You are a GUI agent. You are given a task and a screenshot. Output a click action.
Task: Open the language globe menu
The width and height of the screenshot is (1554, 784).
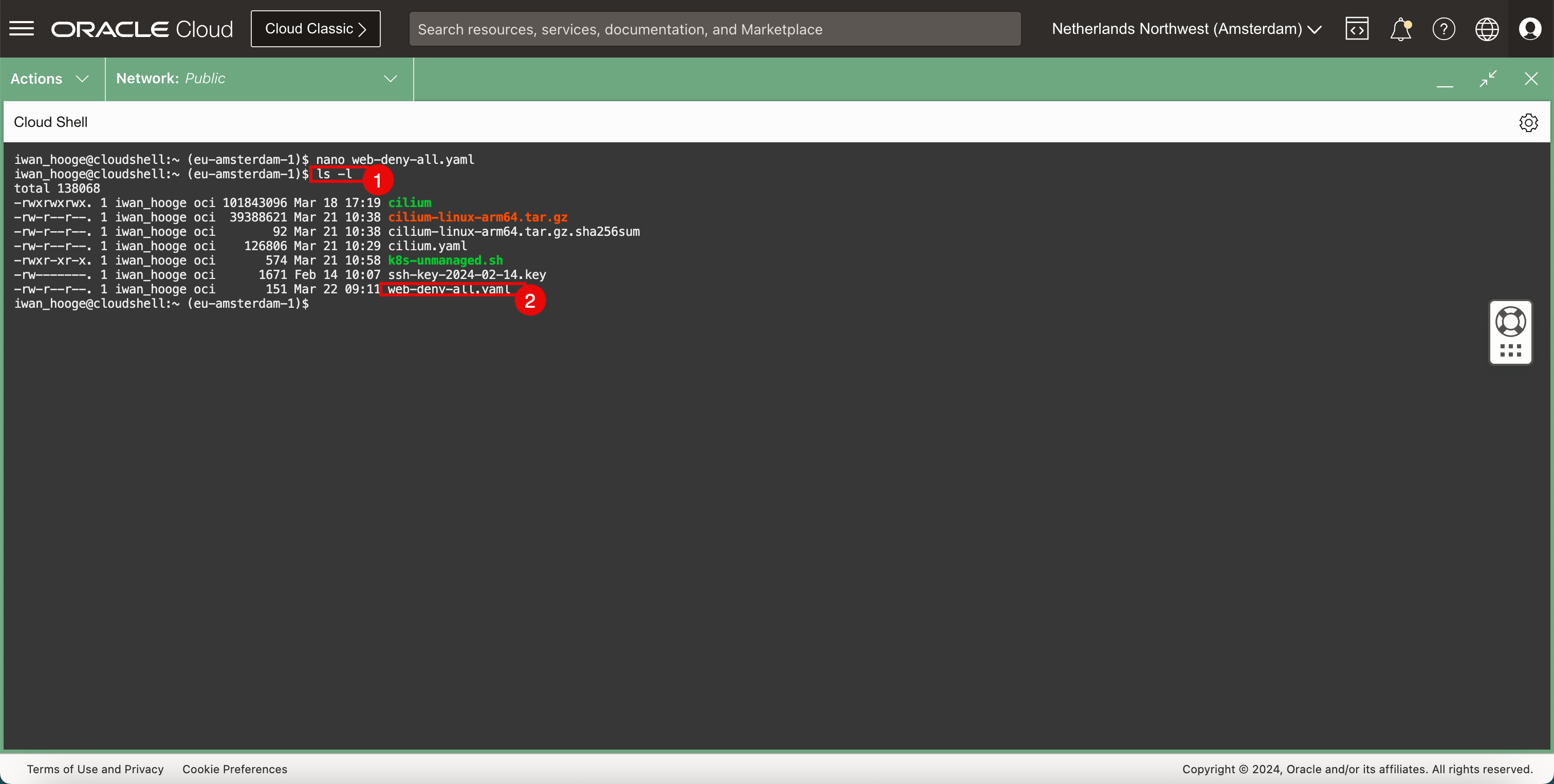(x=1487, y=28)
